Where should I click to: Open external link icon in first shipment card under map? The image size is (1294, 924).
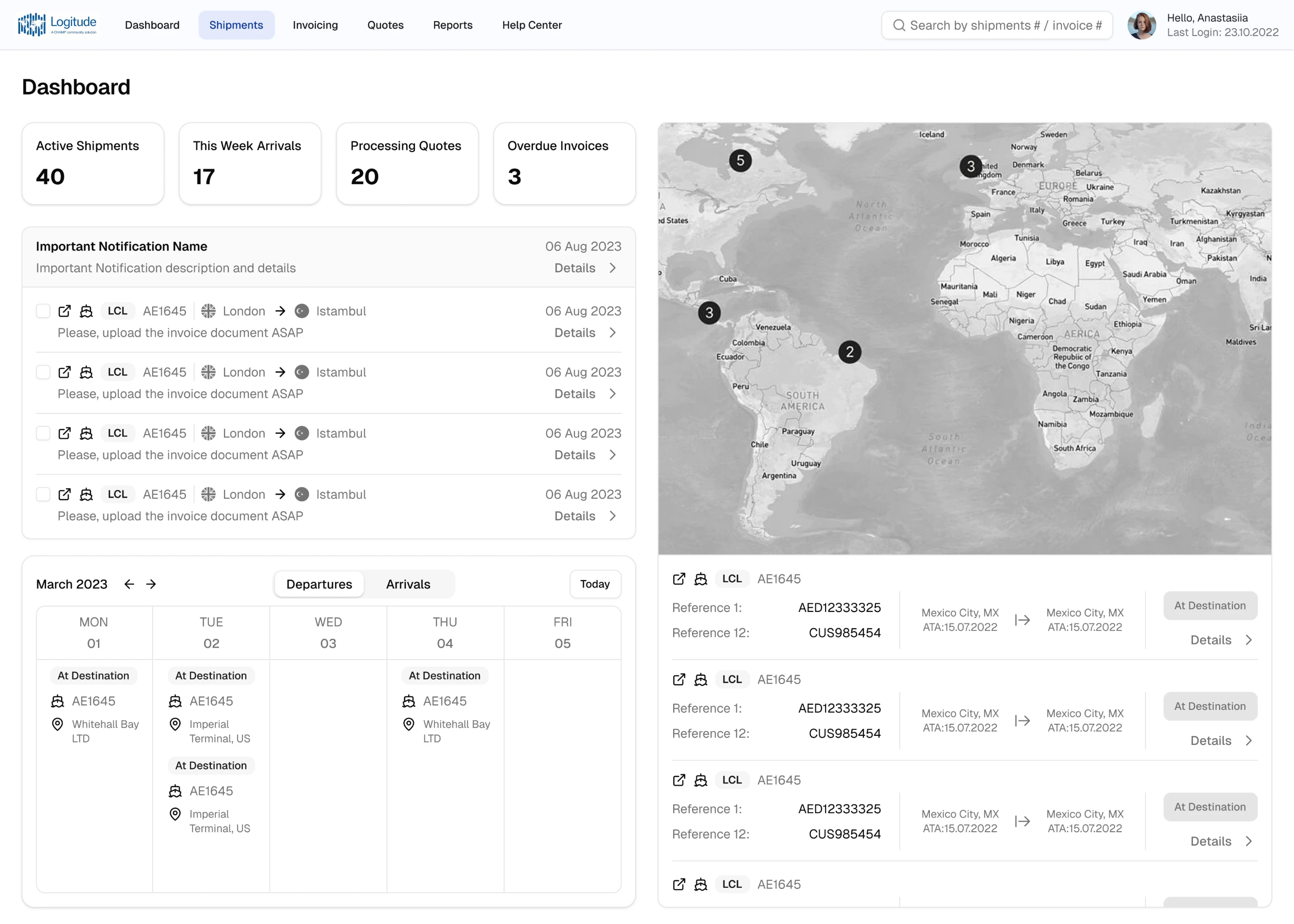tap(679, 579)
